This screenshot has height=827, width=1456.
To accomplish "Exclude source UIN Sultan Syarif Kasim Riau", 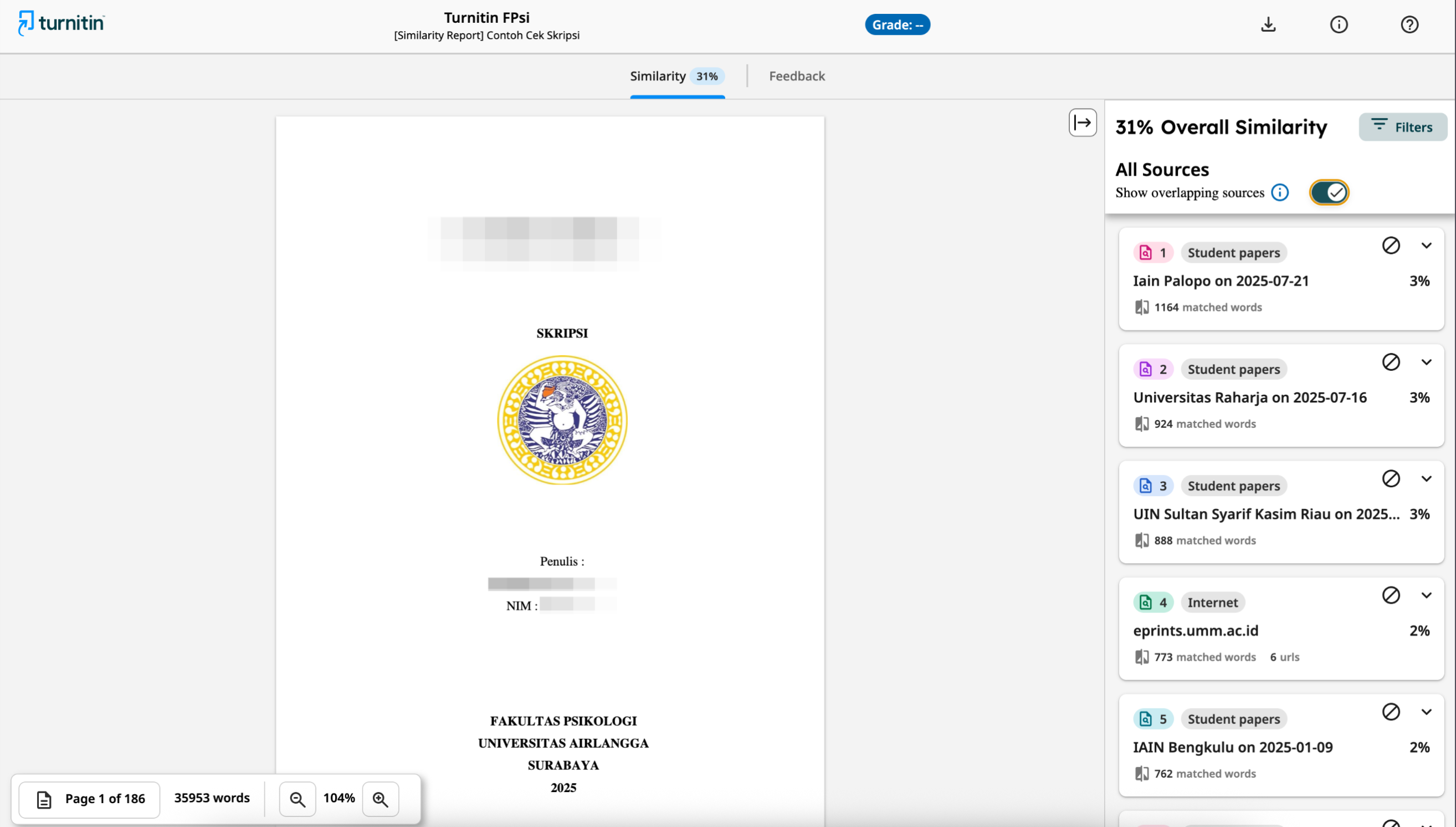I will pos(1391,478).
